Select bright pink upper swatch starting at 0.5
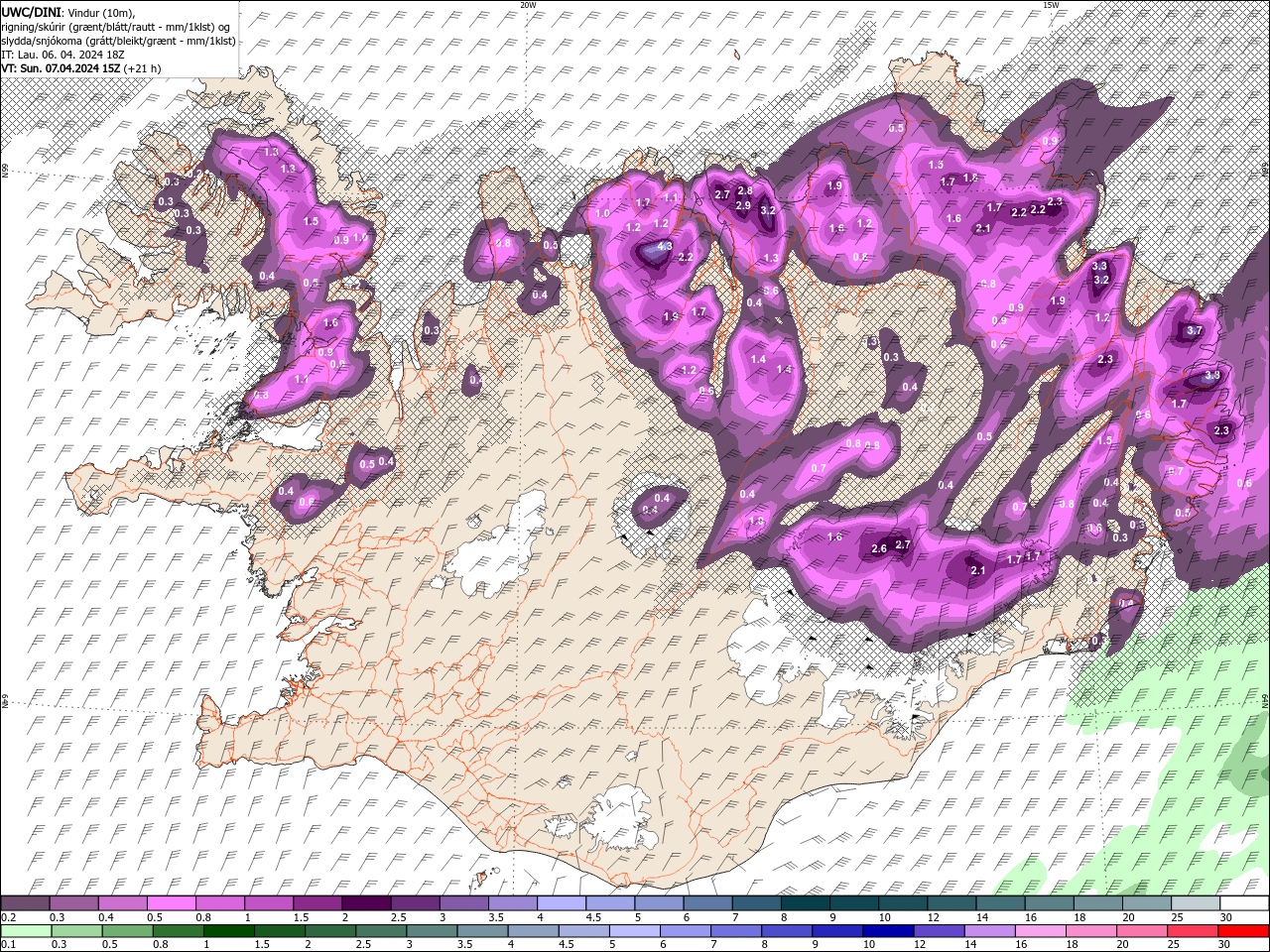 pos(171,903)
